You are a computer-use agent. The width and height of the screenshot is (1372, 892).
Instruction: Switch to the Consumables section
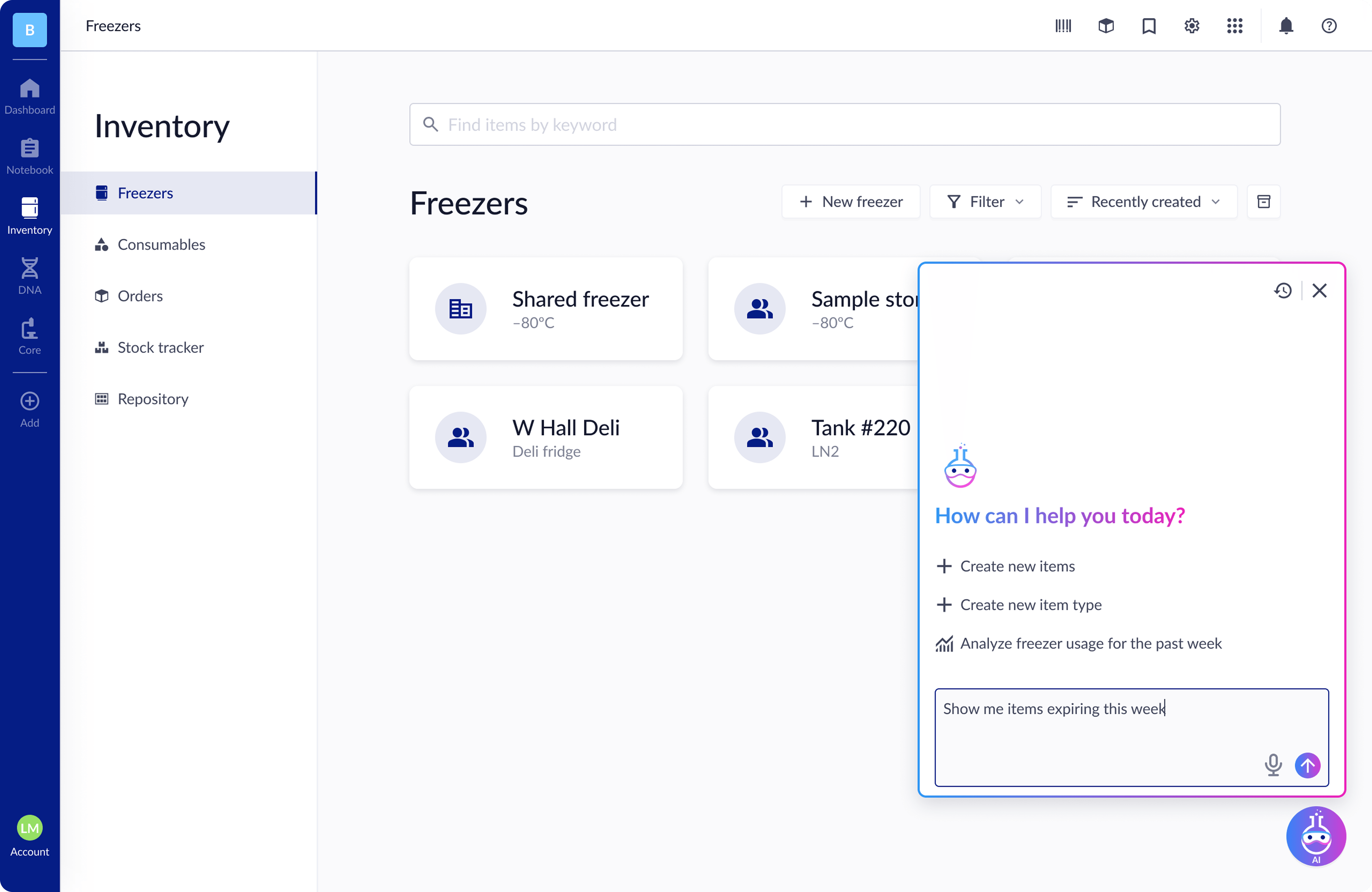point(161,244)
